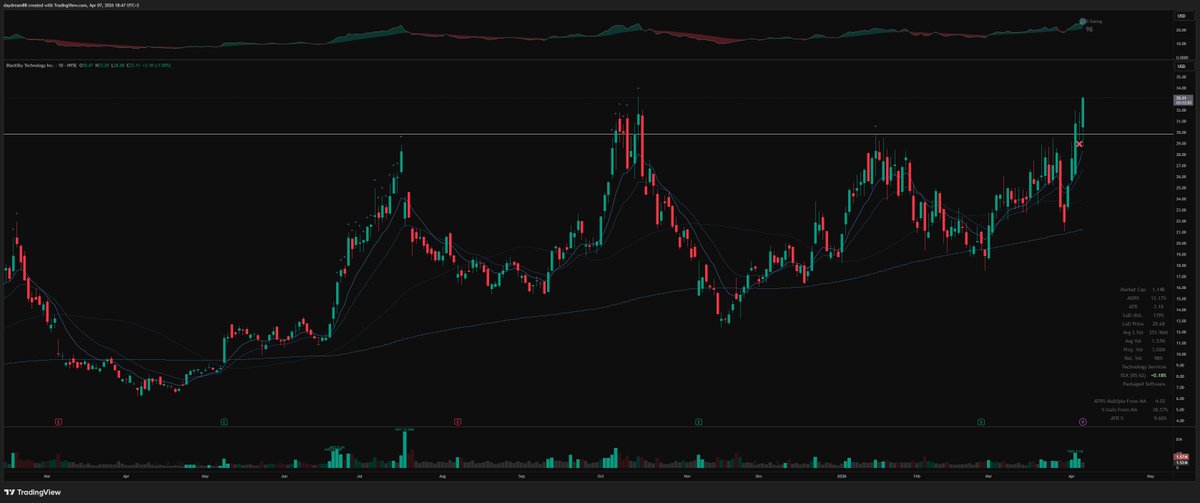This screenshot has width=1200, height=503.
Task: Click the Market Cap 1.14B row
Action: 1142,290
